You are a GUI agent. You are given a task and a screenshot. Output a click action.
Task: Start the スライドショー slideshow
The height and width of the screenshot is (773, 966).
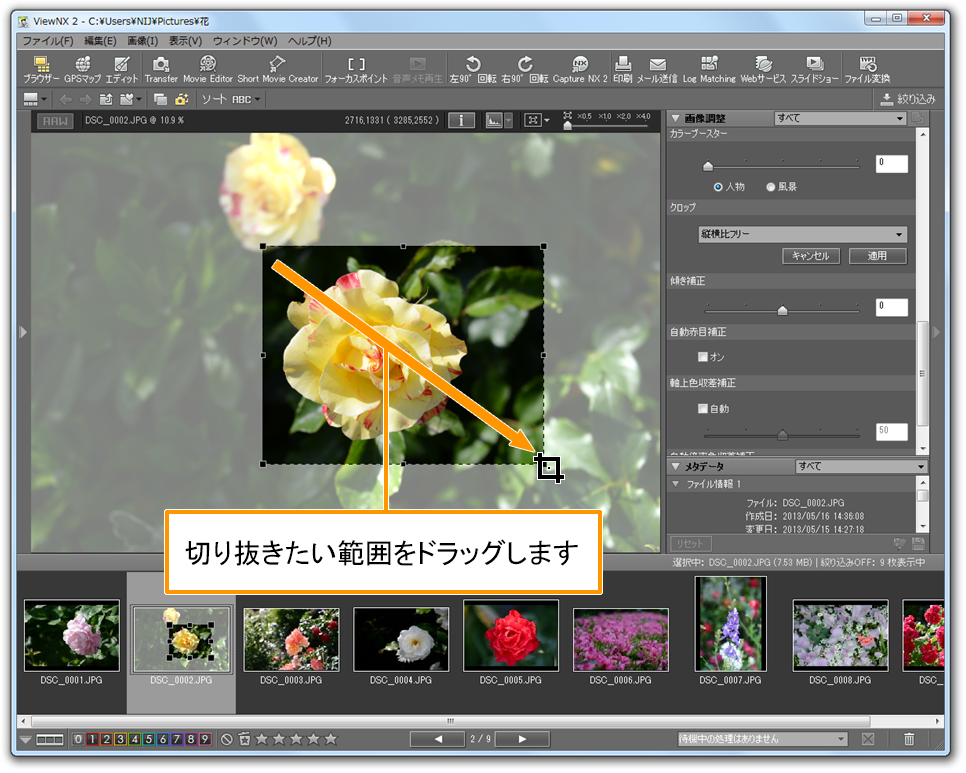coord(814,70)
